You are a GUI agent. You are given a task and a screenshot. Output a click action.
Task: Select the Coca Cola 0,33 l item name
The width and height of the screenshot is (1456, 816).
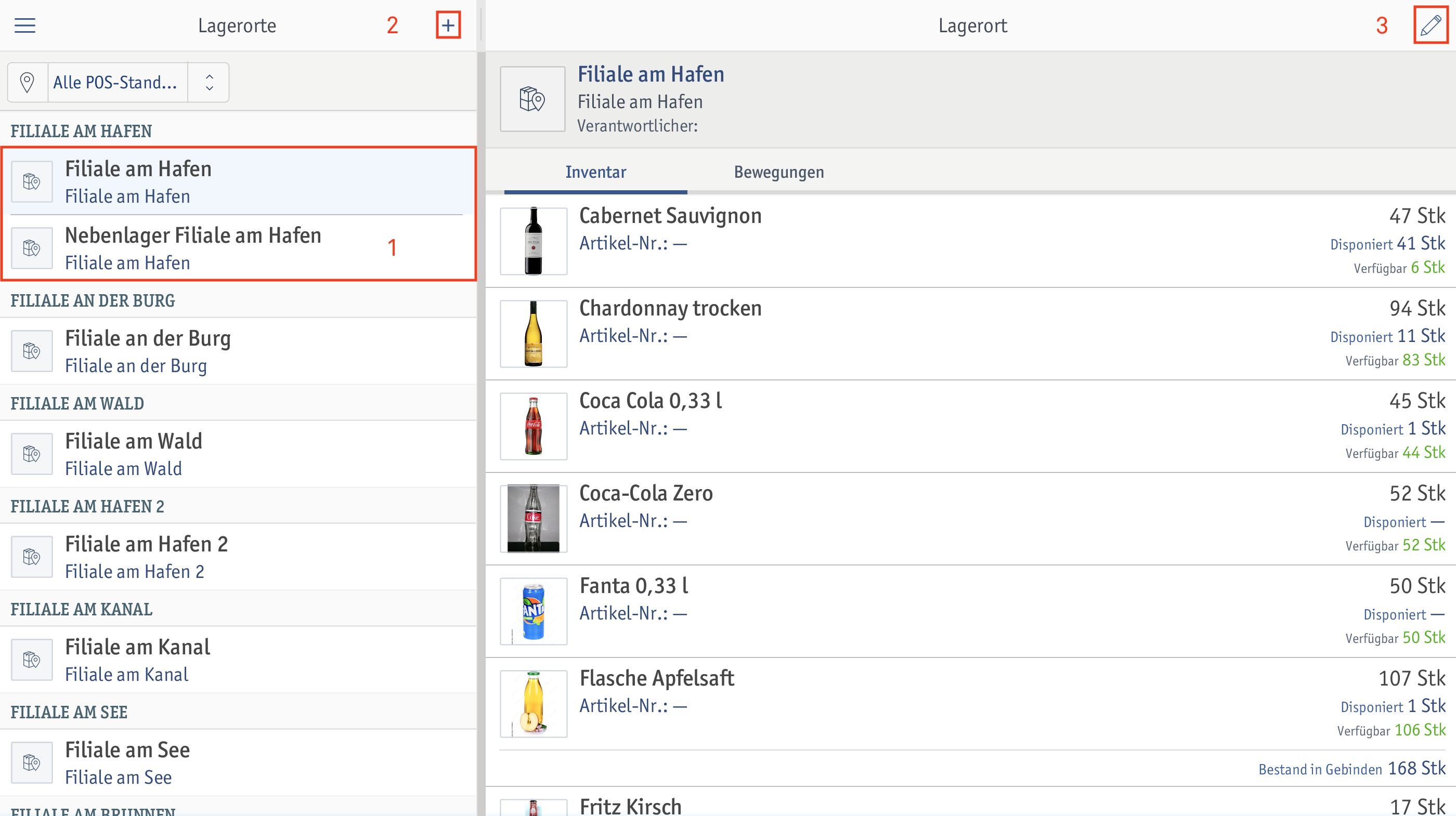pos(651,401)
